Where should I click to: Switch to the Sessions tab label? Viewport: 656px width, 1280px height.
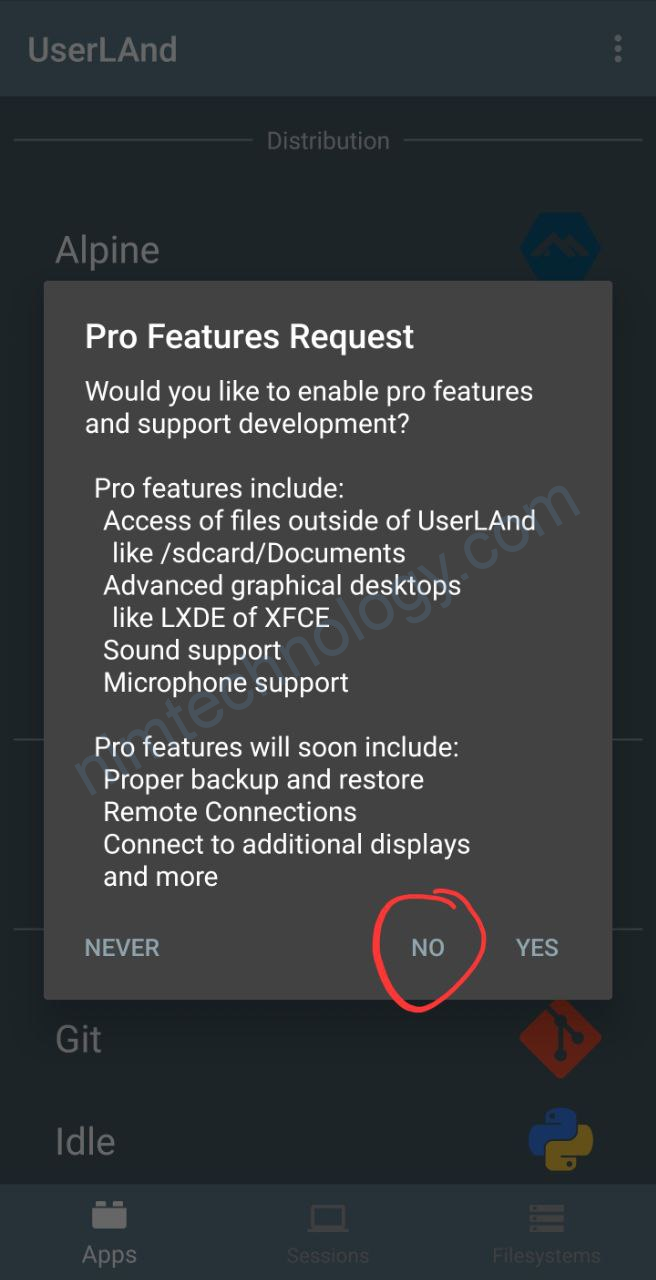[327, 1255]
